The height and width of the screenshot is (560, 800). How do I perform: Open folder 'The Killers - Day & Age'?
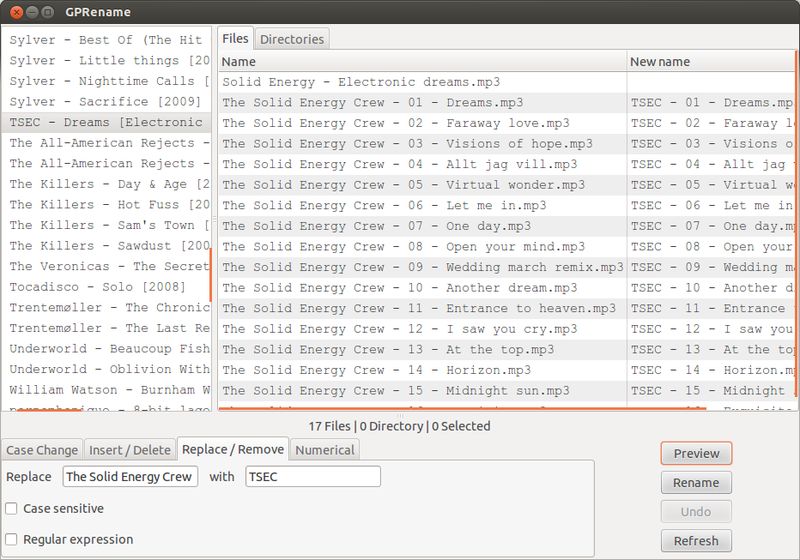[x=106, y=184]
